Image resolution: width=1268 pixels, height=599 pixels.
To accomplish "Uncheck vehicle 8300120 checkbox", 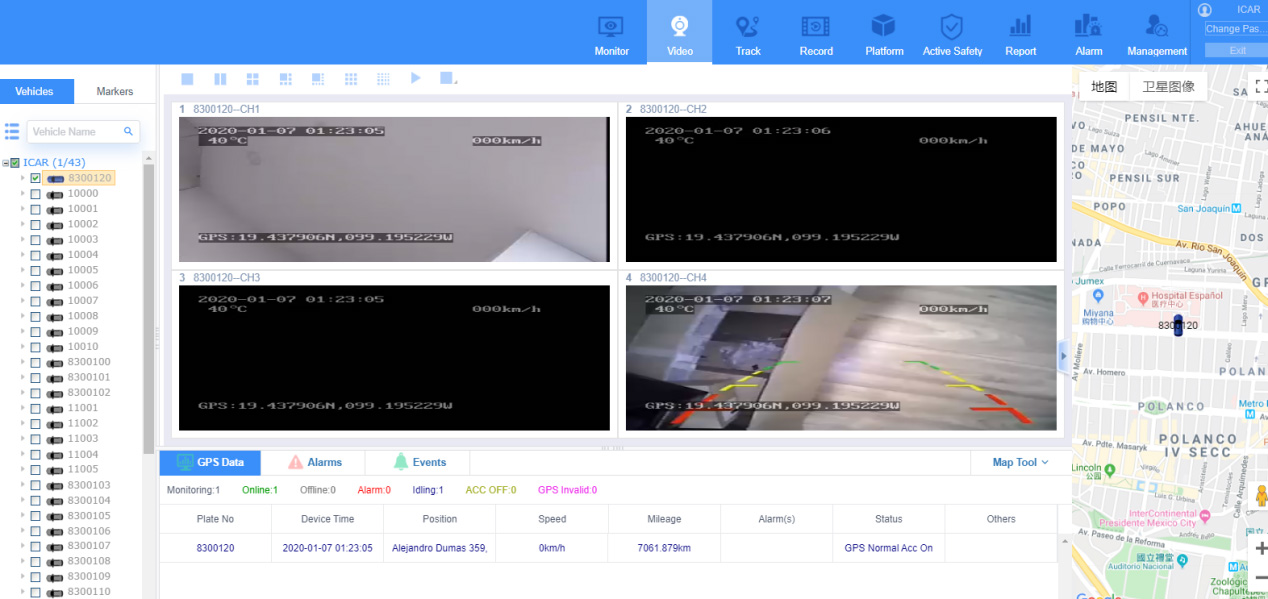I will pyautogui.click(x=35, y=178).
